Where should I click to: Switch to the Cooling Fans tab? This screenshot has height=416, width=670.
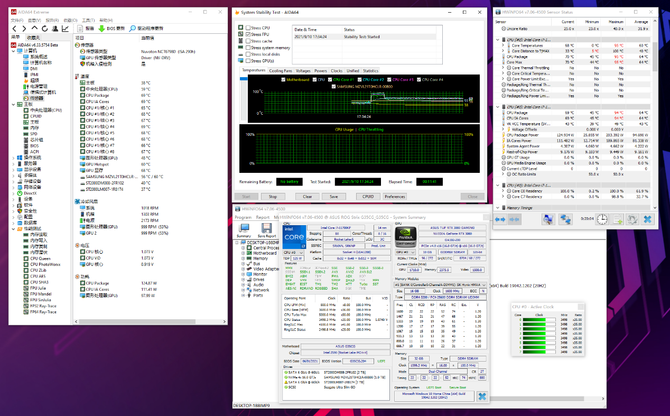tap(281, 71)
